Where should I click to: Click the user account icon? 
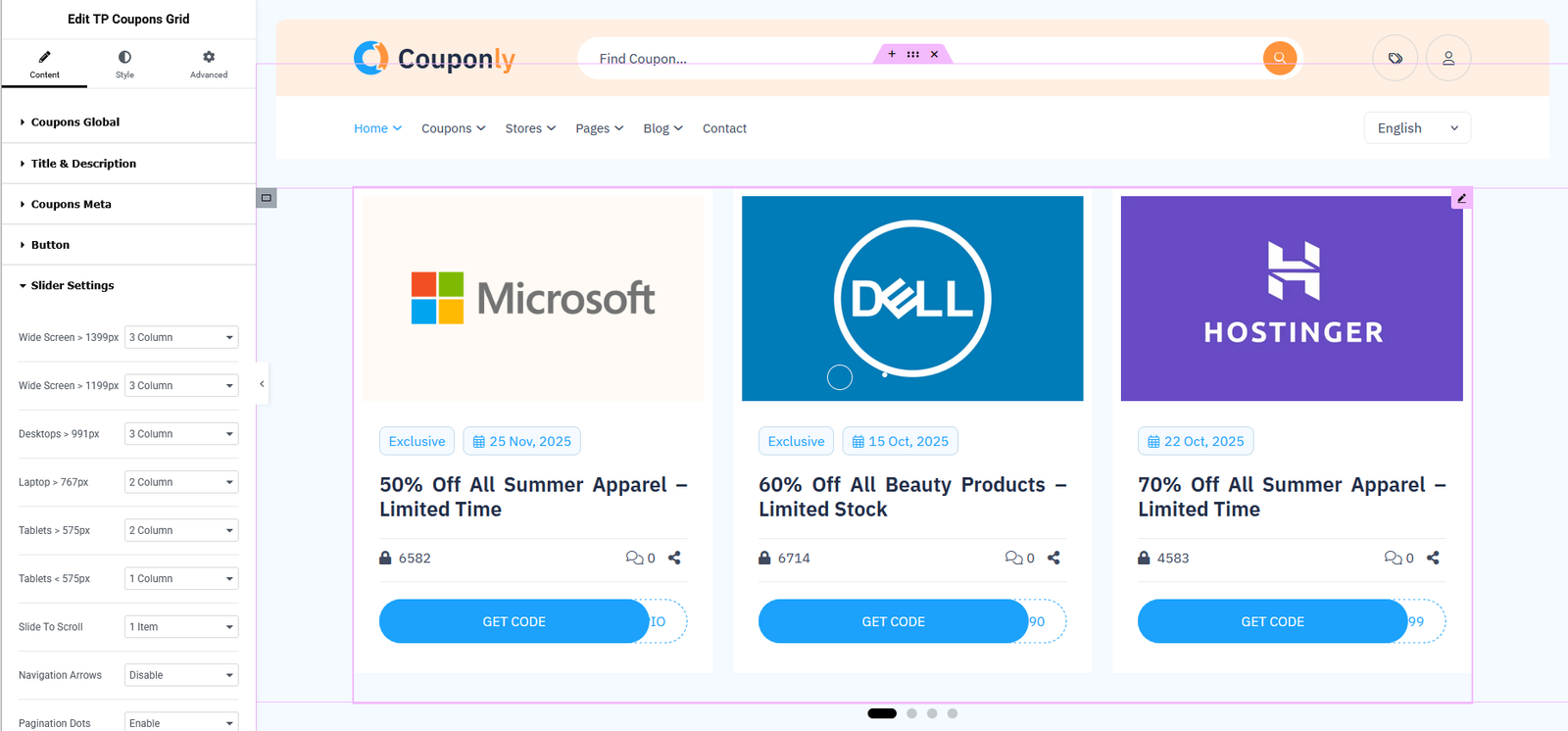click(x=1447, y=58)
